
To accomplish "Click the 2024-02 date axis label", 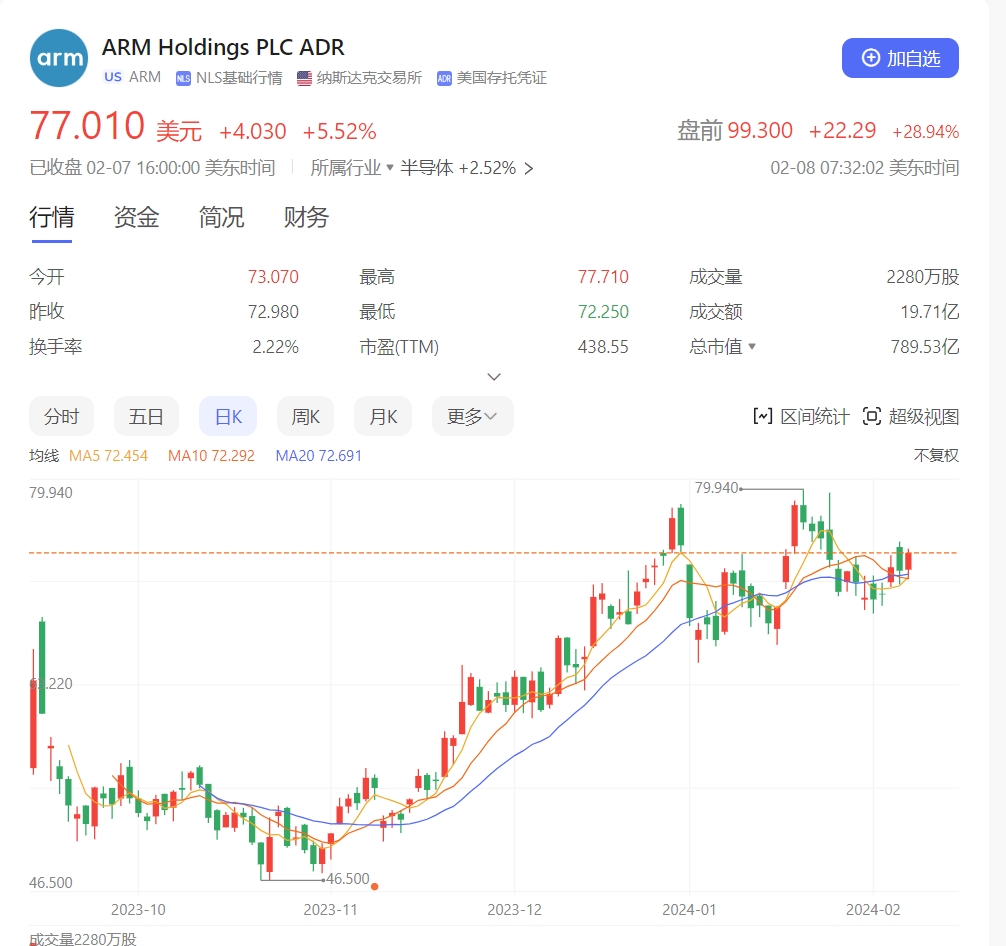I will point(873,910).
